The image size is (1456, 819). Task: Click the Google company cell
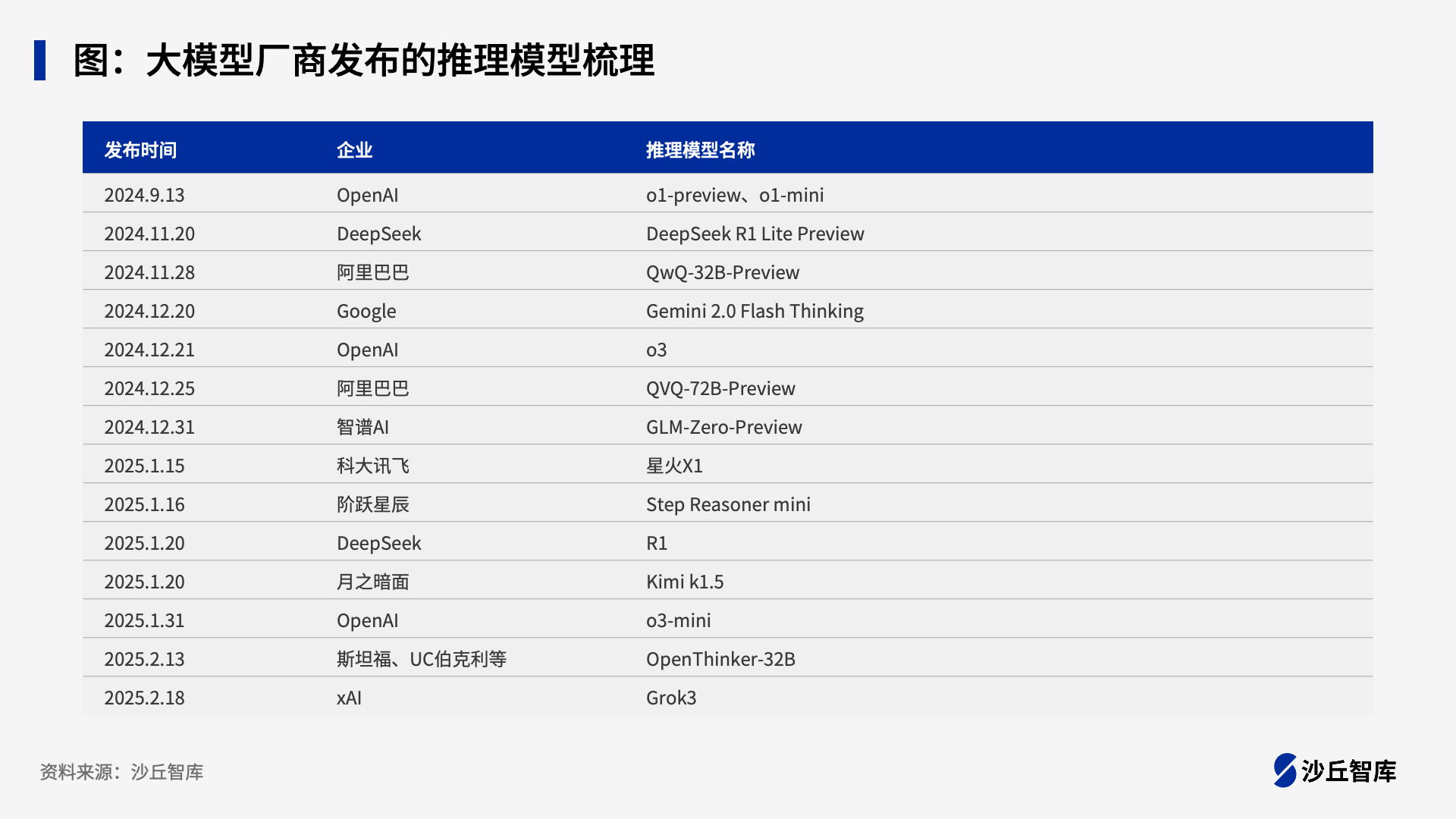[366, 311]
